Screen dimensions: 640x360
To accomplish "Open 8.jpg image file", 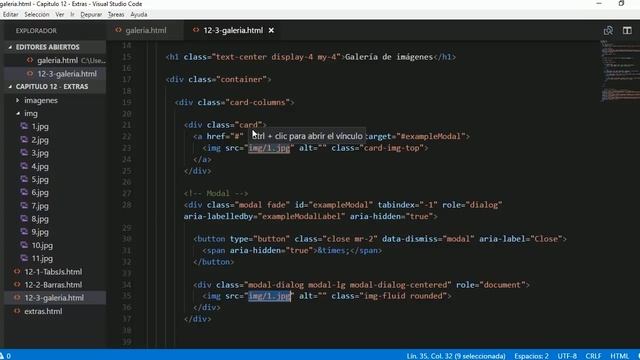I will [40, 219].
